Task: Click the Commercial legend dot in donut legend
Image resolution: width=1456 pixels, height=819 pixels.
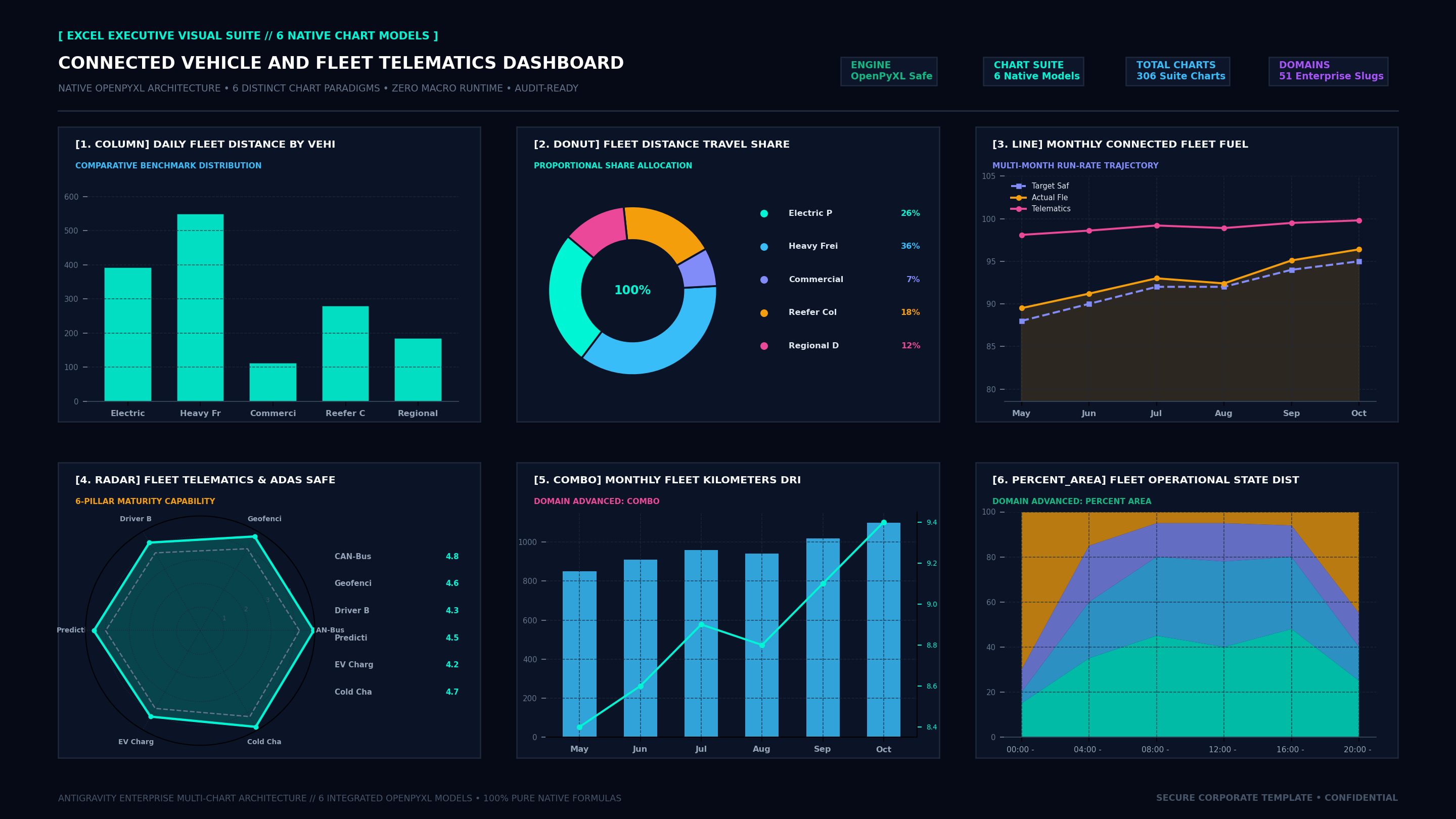Action: pyautogui.click(x=764, y=280)
